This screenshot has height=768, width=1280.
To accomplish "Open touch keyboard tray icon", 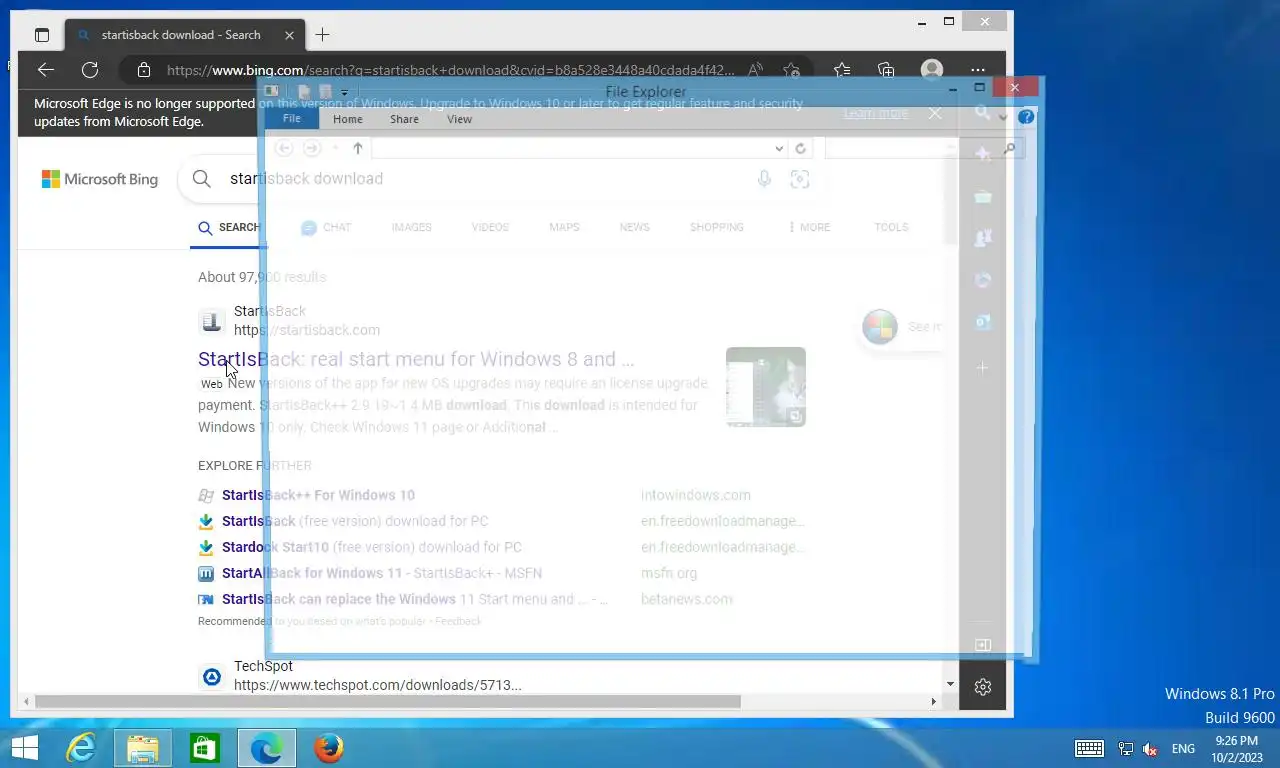I will 1089,749.
